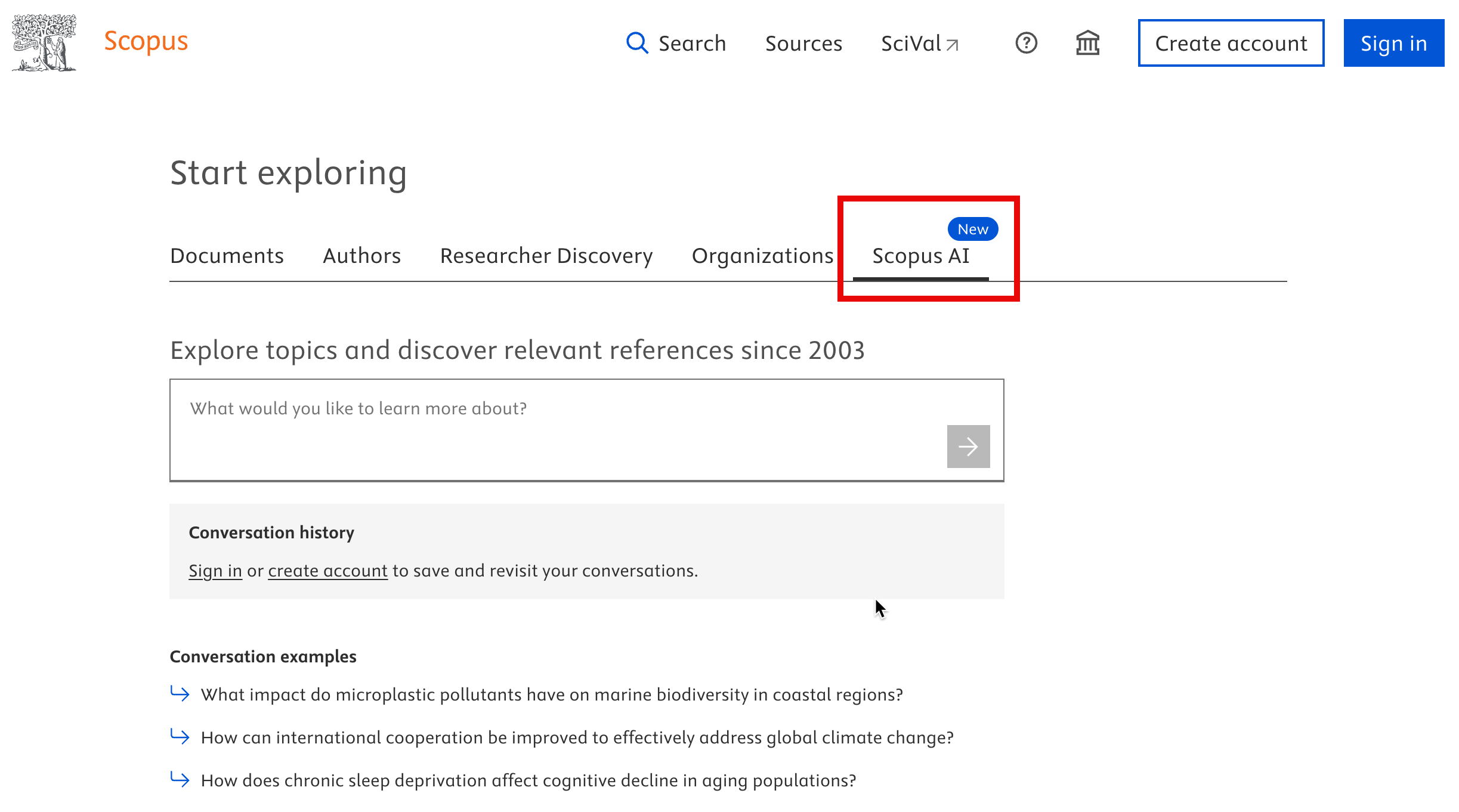Open SciVal external link

tap(919, 44)
